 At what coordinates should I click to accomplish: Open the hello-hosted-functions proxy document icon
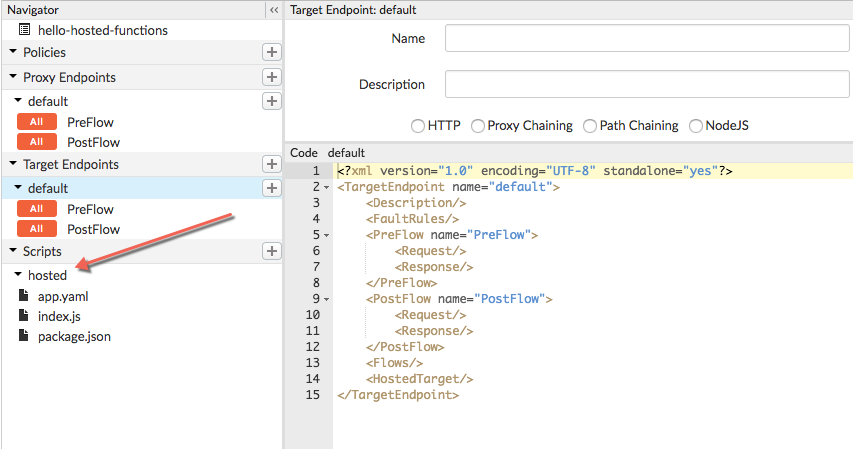click(25, 30)
